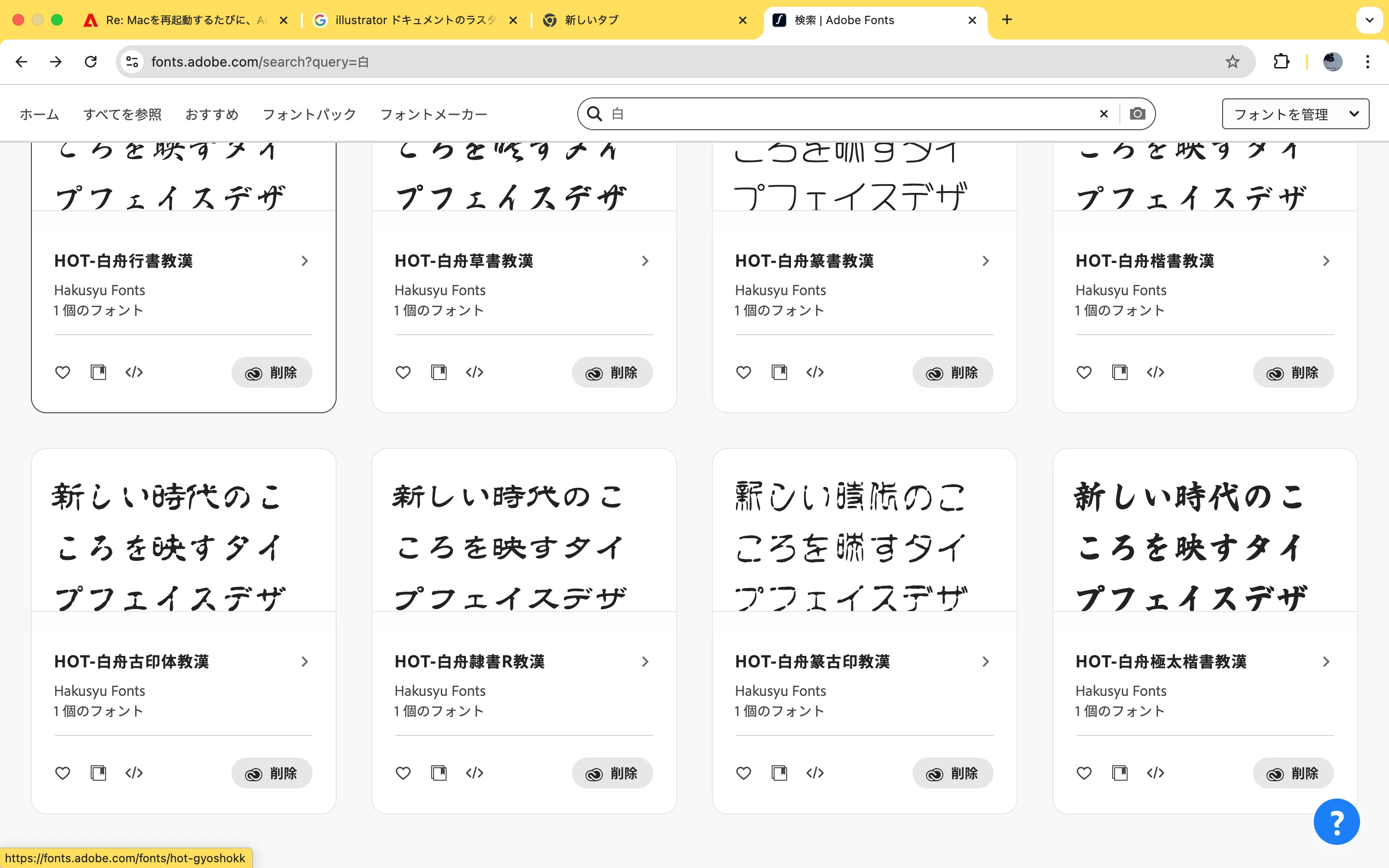This screenshot has height=868, width=1389.
Task: Favorite HOT-白舟行書教漢 with heart icon
Action: (x=63, y=373)
